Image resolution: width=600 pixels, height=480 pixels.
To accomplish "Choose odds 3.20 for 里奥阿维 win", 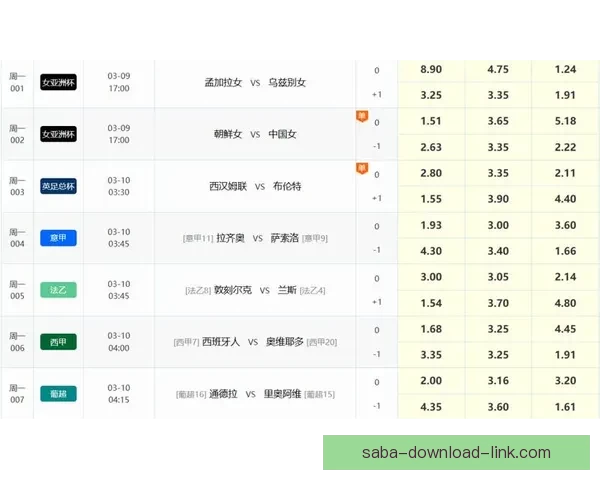I will point(565,381).
